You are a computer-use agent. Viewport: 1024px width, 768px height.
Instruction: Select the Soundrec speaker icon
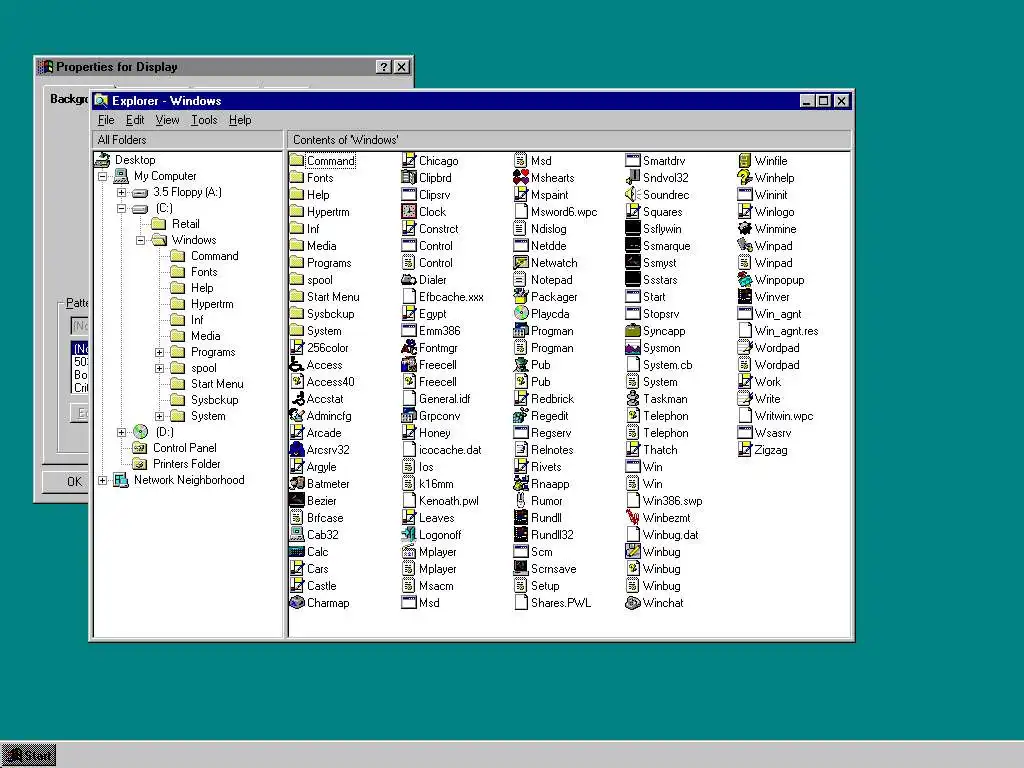[x=633, y=195]
